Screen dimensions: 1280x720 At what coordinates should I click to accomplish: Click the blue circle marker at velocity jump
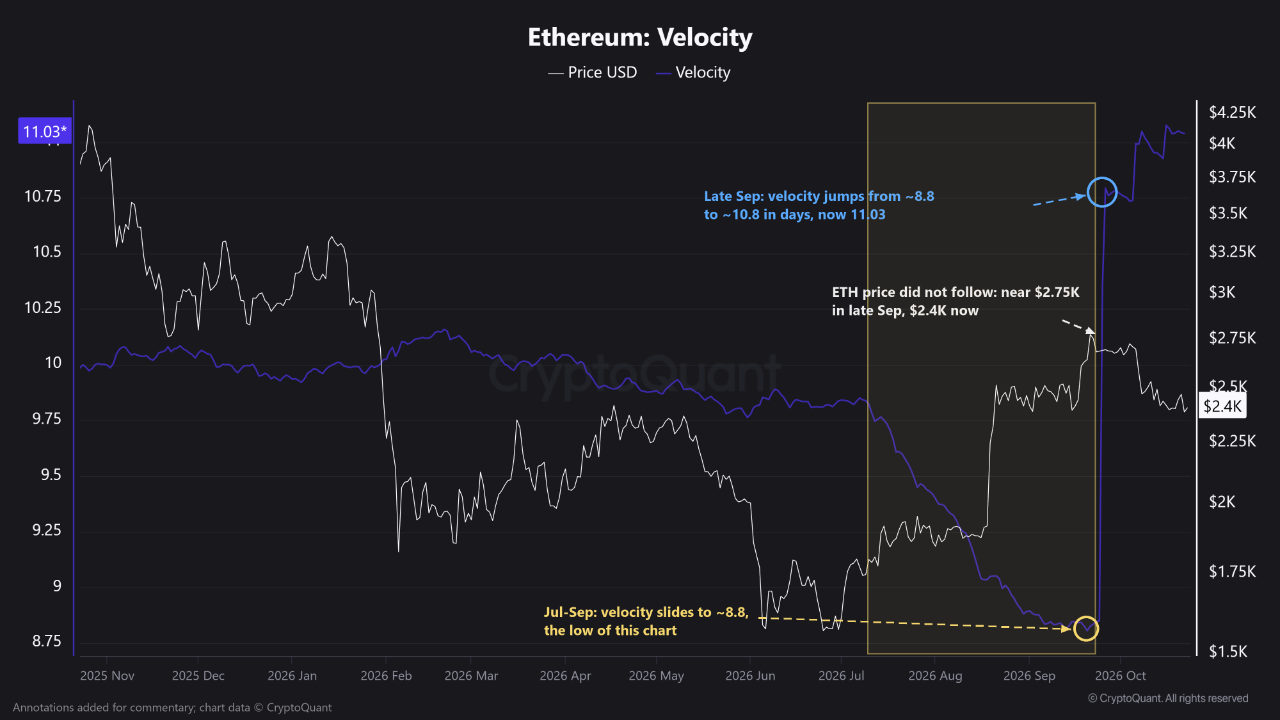1102,191
